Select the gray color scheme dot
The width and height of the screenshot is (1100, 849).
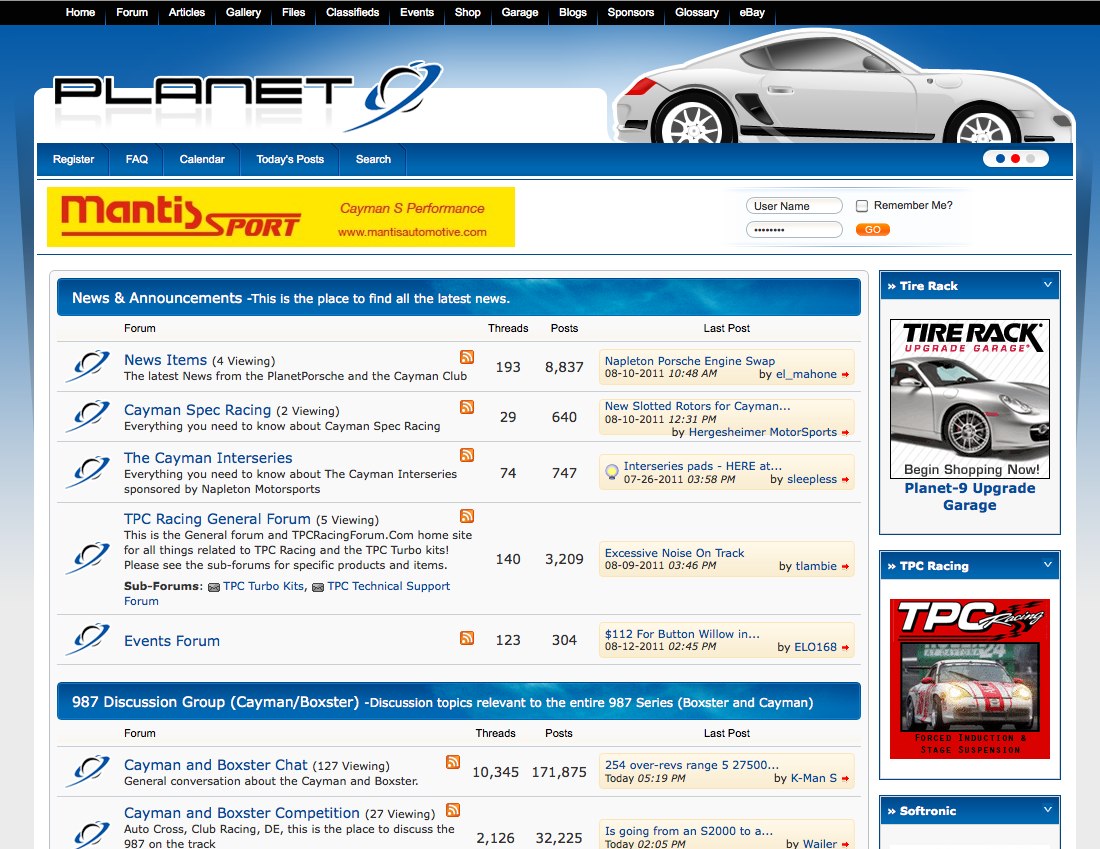tap(1030, 159)
